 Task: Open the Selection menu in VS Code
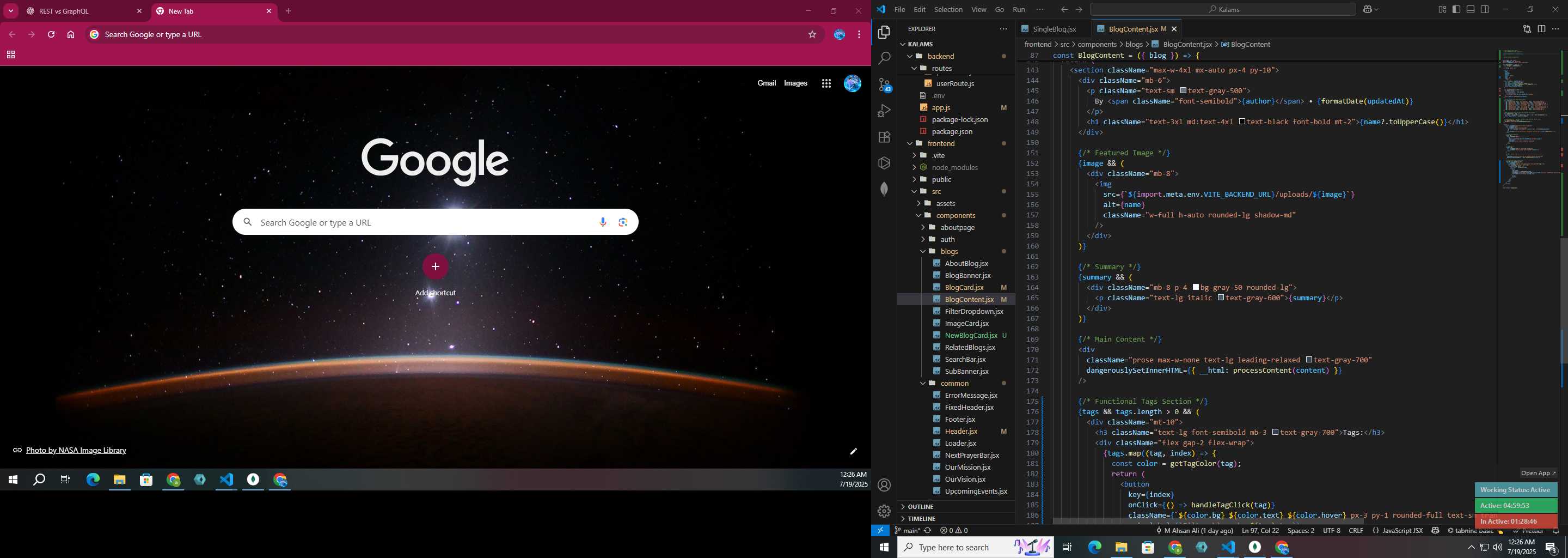[948, 10]
